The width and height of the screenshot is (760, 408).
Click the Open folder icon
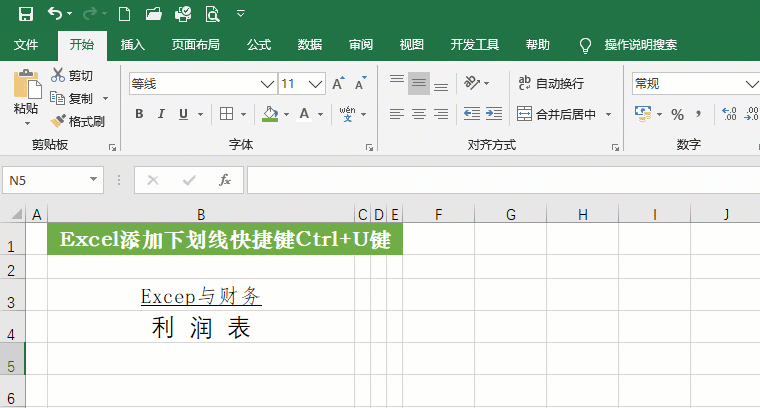[154, 14]
